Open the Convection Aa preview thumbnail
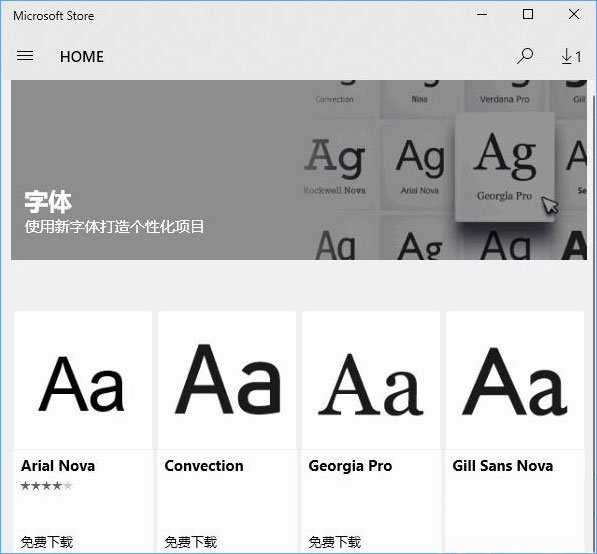Image resolution: width=597 pixels, height=554 pixels. coord(227,380)
